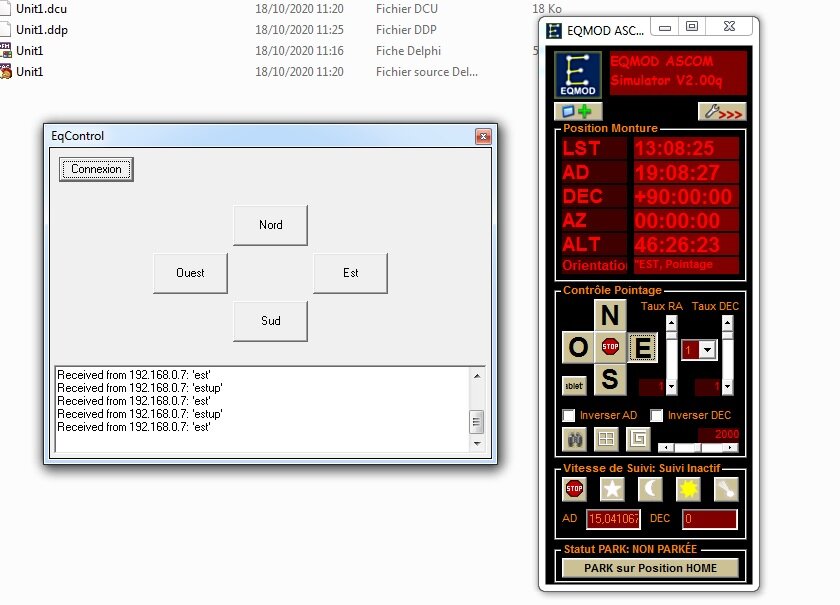Viewport: 840px width, 605px height.
Task: Select the Unit1.dcu file
Action: point(41,9)
